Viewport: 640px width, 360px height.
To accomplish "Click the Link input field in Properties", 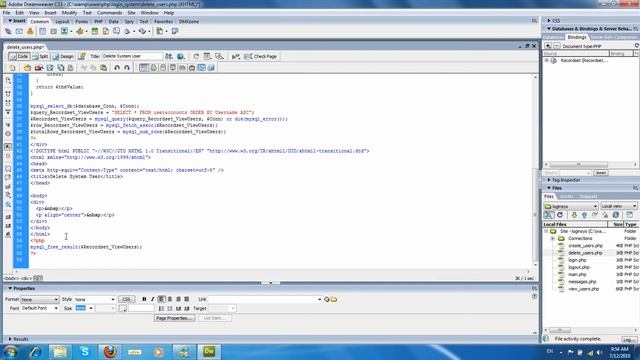I will pyautogui.click(x=262, y=299).
